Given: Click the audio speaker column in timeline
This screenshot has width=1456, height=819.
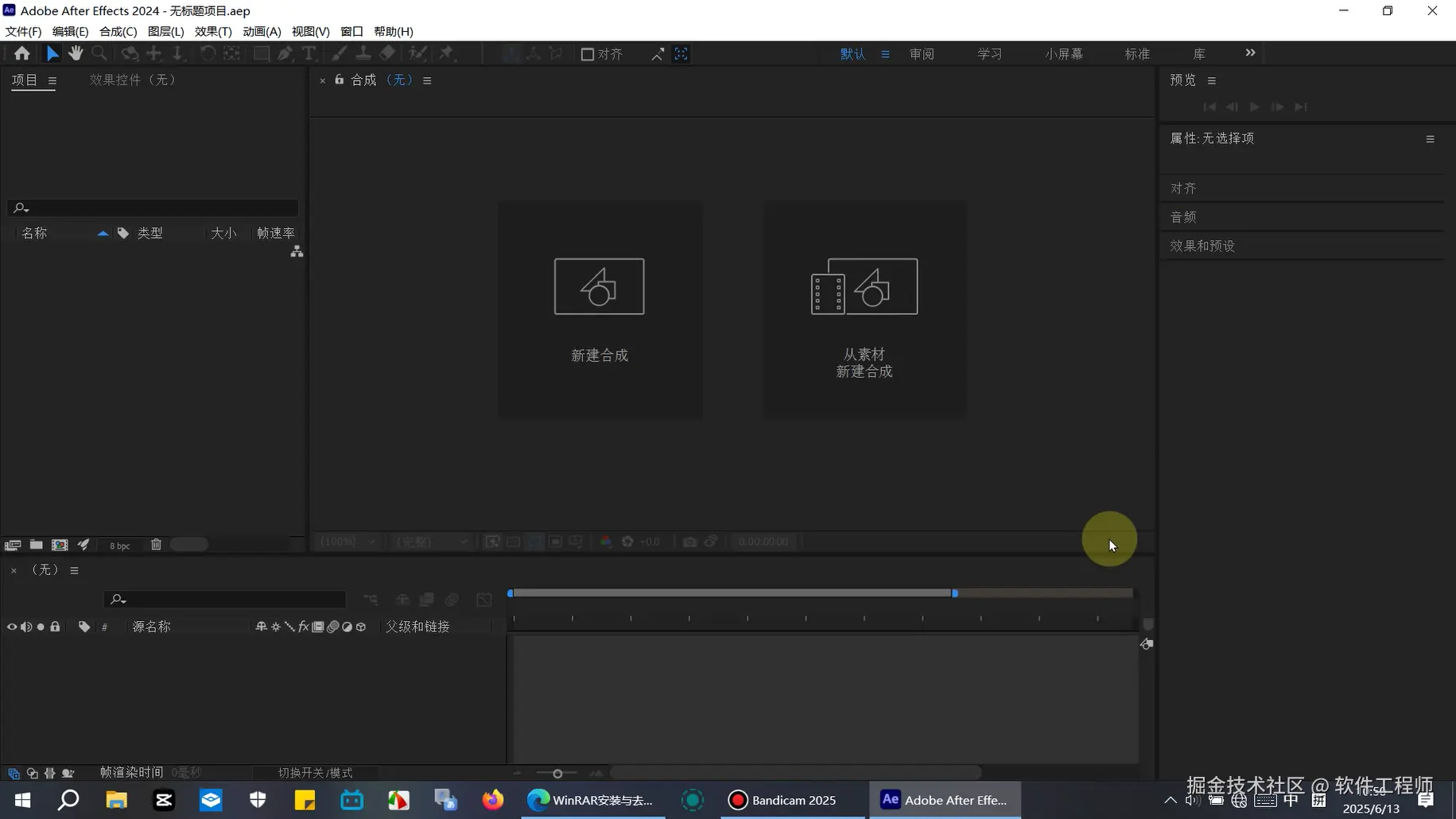Looking at the screenshot, I should 26,627.
